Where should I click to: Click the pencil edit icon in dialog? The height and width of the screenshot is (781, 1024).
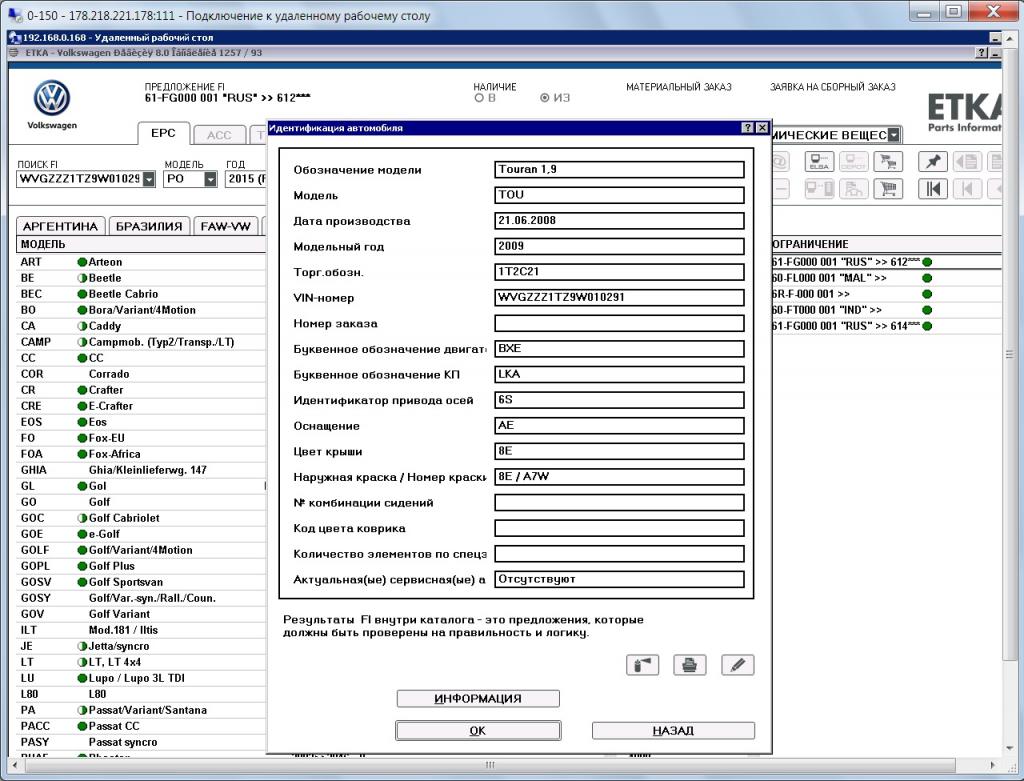(x=738, y=665)
